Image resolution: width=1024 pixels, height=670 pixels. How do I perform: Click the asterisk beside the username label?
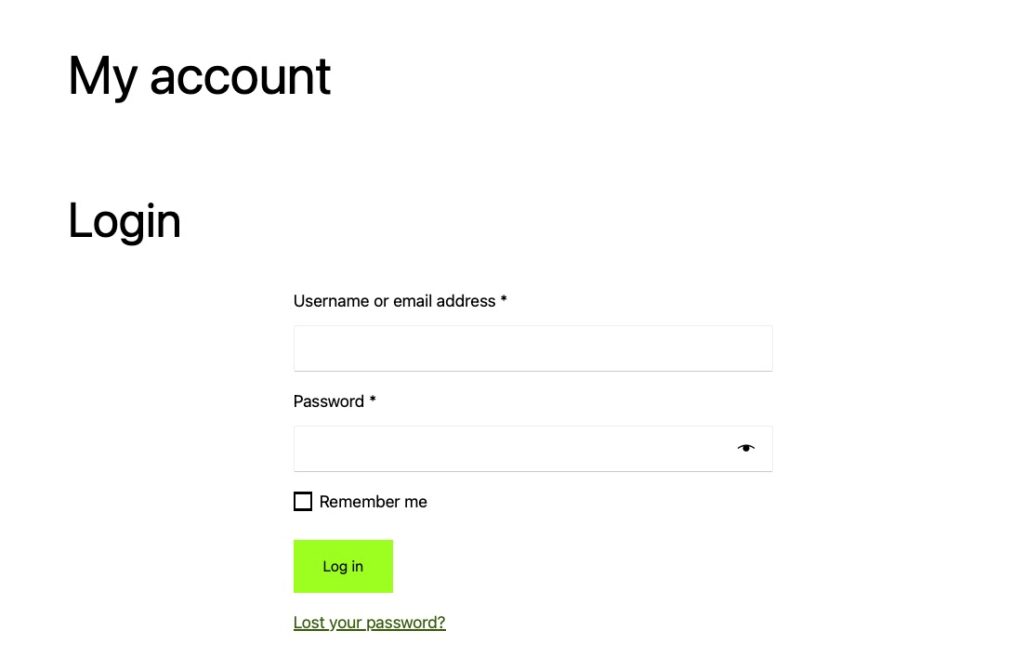pos(504,300)
